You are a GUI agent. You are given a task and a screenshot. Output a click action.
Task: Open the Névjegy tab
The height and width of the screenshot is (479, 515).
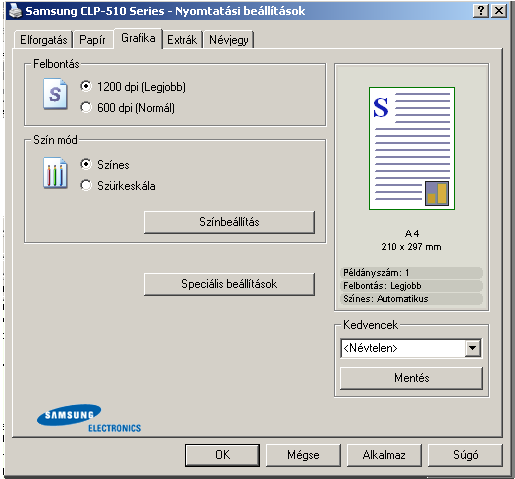tap(229, 40)
